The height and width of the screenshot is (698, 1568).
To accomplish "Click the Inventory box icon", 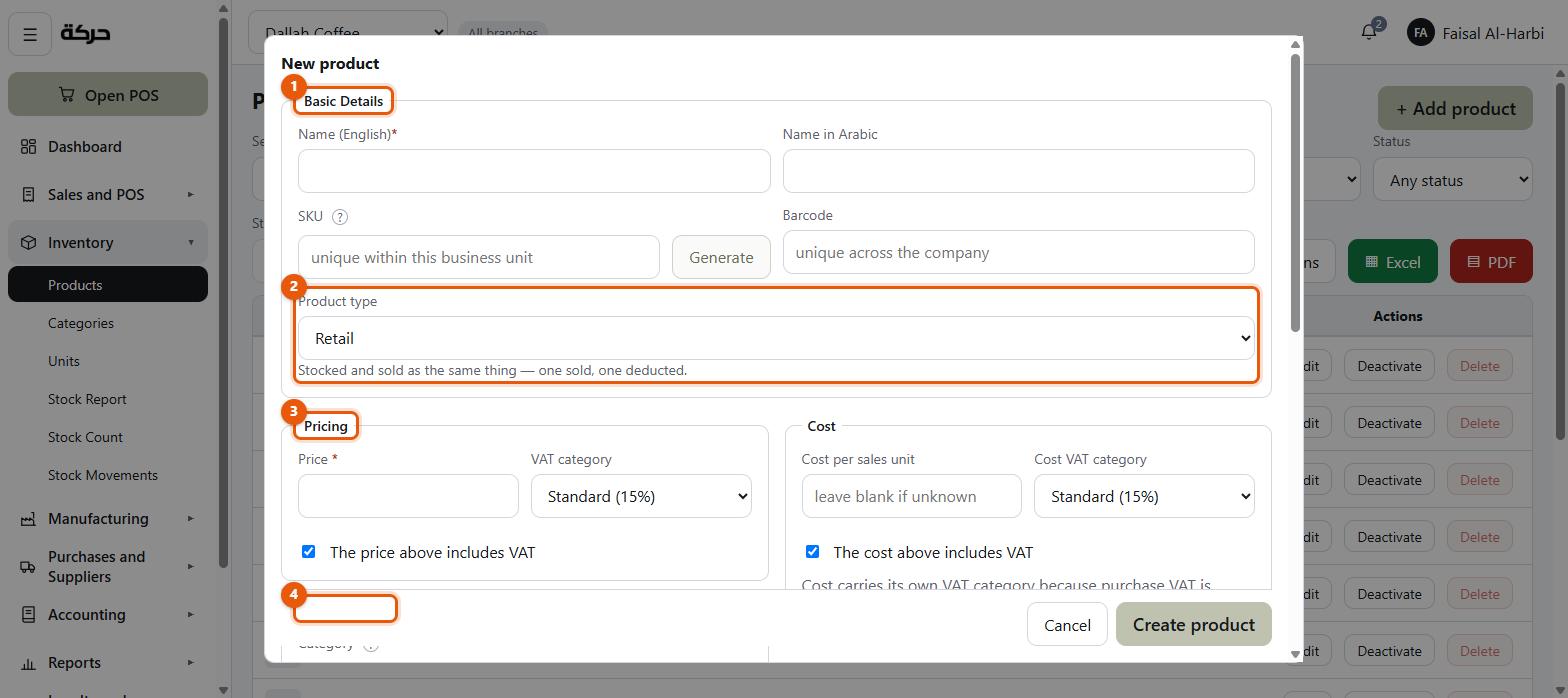I will [28, 243].
